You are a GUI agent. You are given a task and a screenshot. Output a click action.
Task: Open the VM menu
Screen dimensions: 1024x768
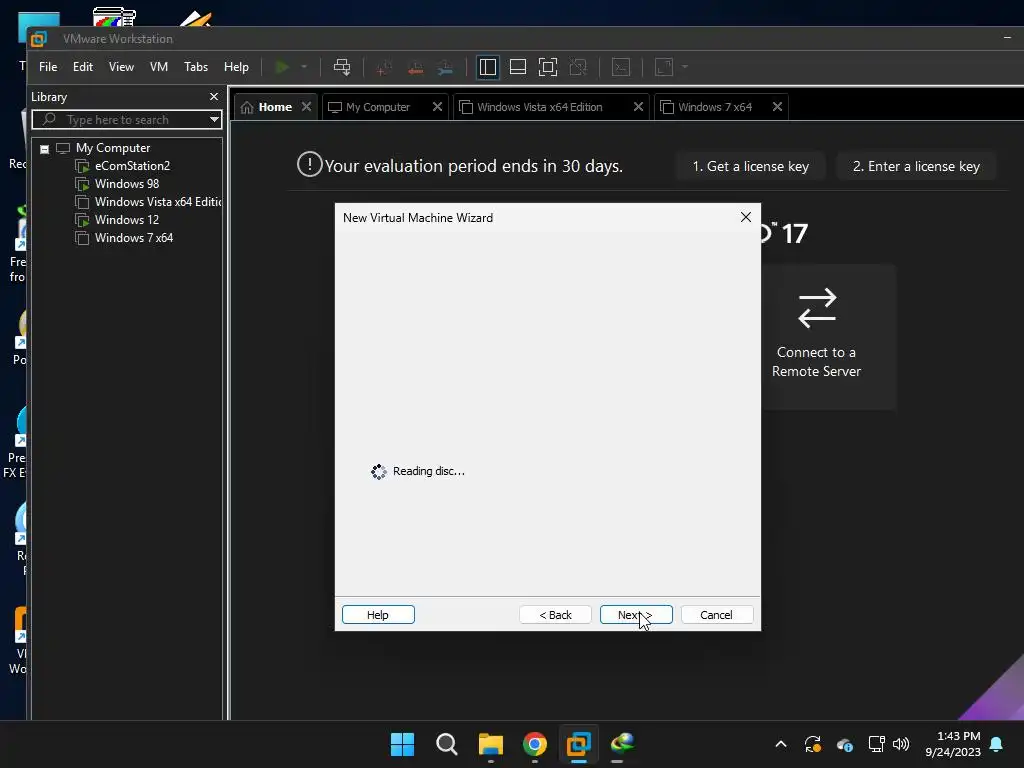[x=159, y=67]
